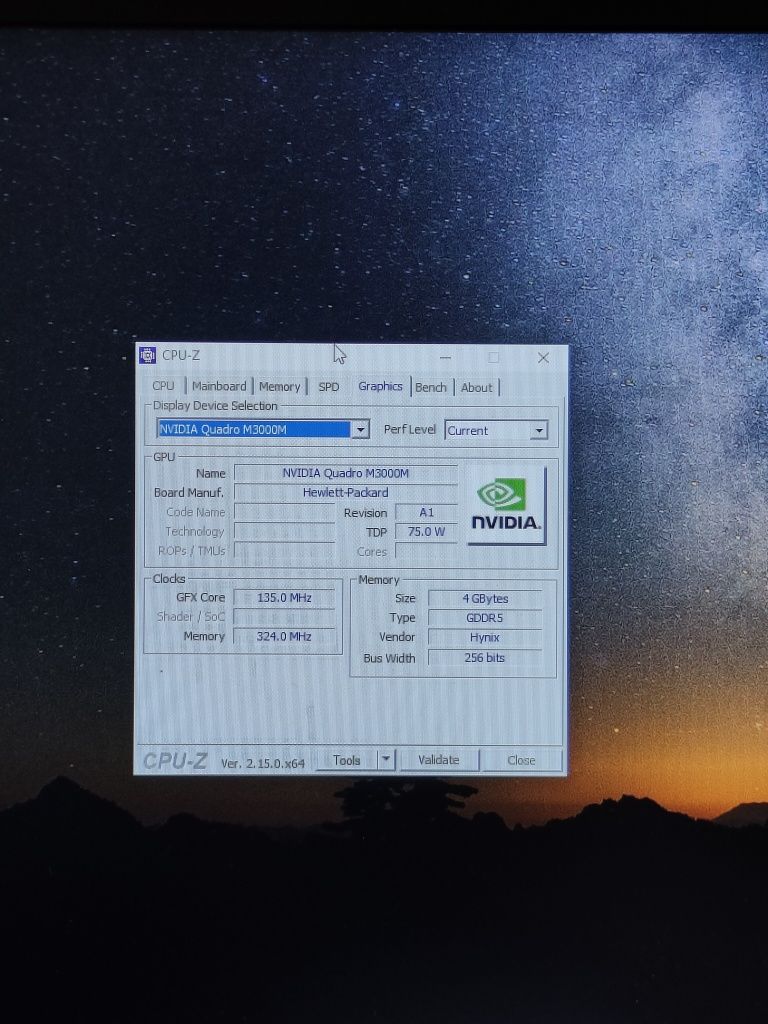Click the CPU-Z title bar icon
This screenshot has height=1024, width=768.
click(x=148, y=355)
